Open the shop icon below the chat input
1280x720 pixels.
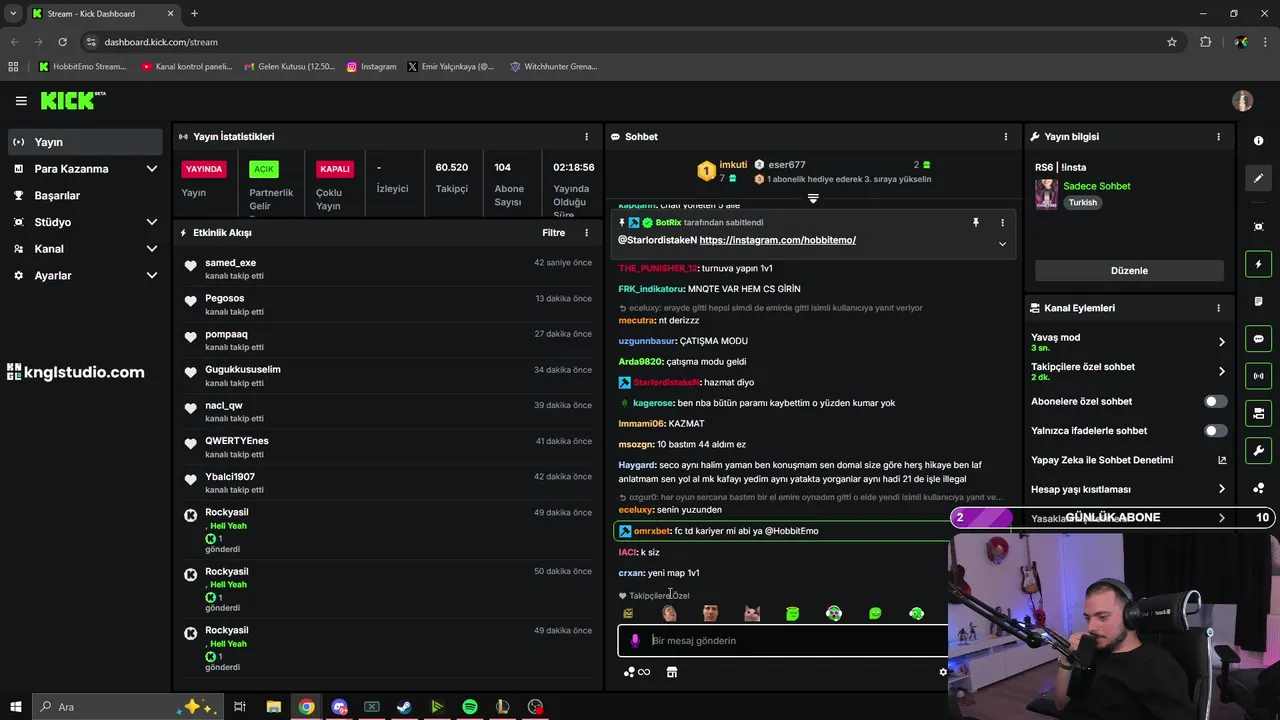pos(672,672)
